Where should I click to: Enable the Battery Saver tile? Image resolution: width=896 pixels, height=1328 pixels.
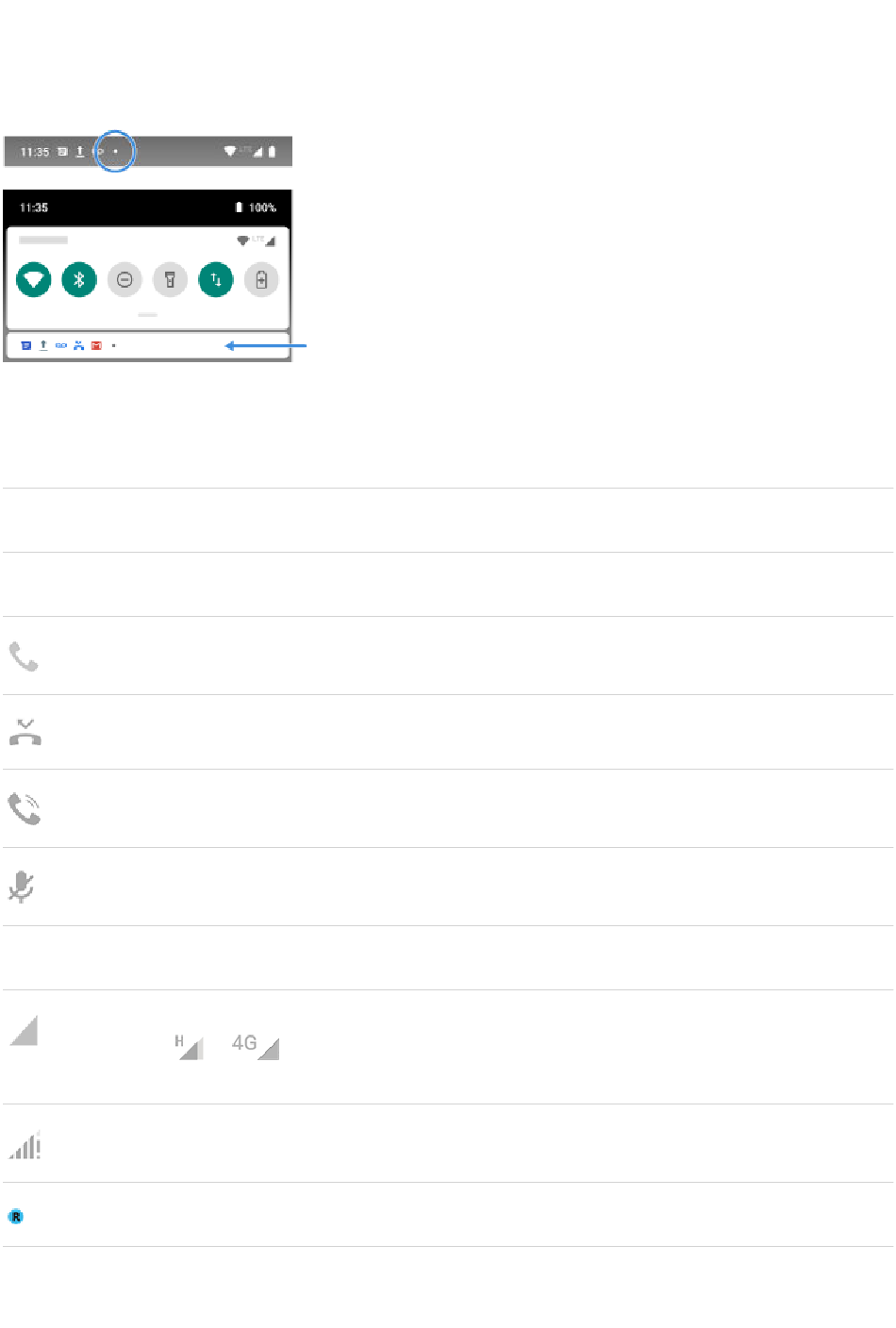261,279
